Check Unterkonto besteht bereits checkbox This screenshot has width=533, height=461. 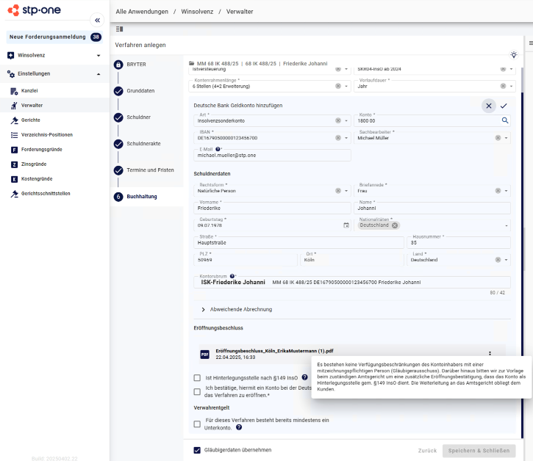point(197,424)
